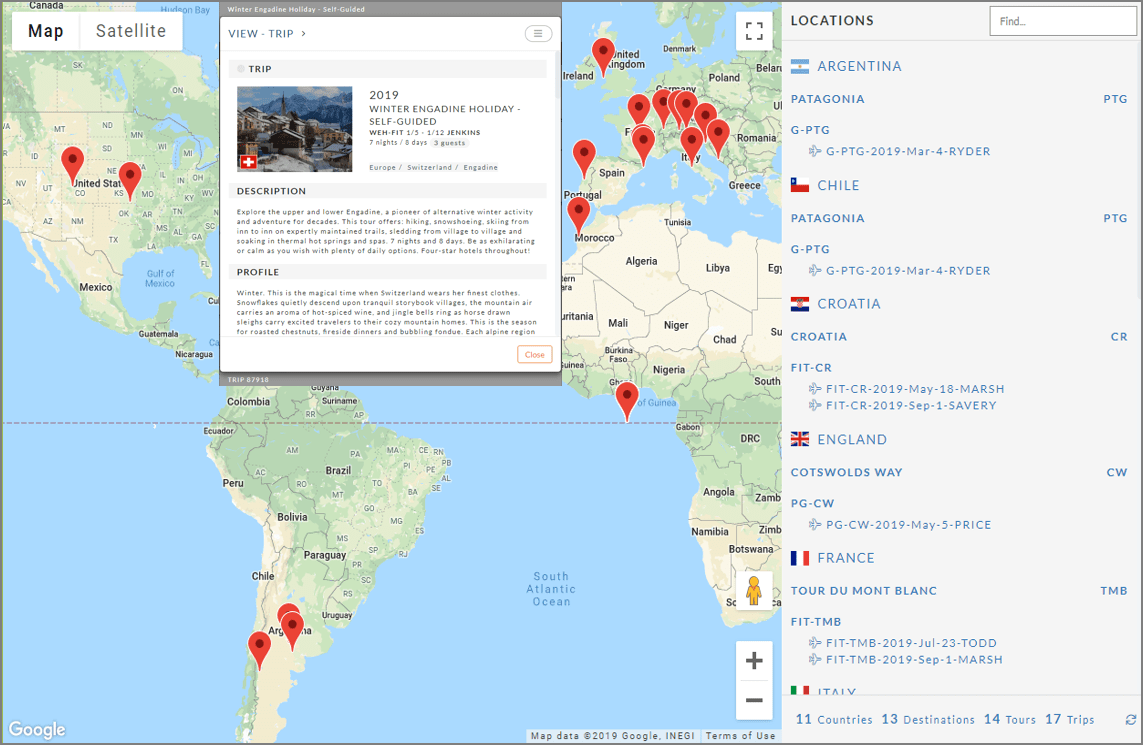Viewport: 1143px width, 745px height.
Task: Click the red map pin over Morocco
Action: (x=578, y=213)
